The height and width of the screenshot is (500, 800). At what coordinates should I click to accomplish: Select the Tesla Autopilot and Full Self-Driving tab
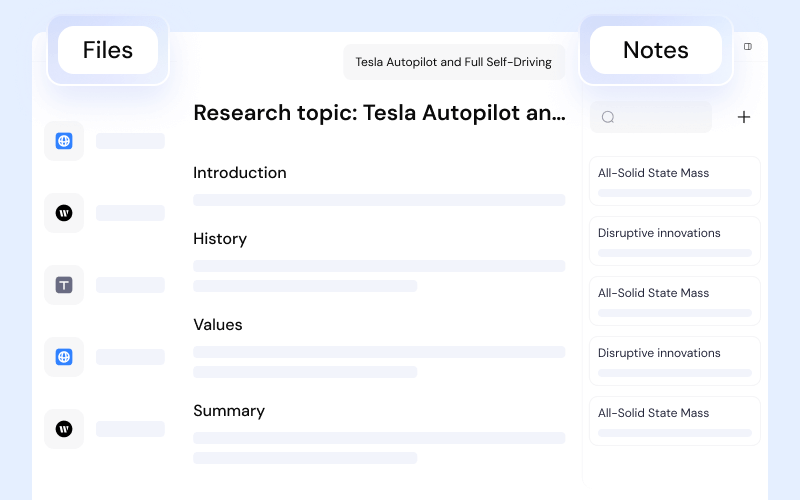[454, 62]
